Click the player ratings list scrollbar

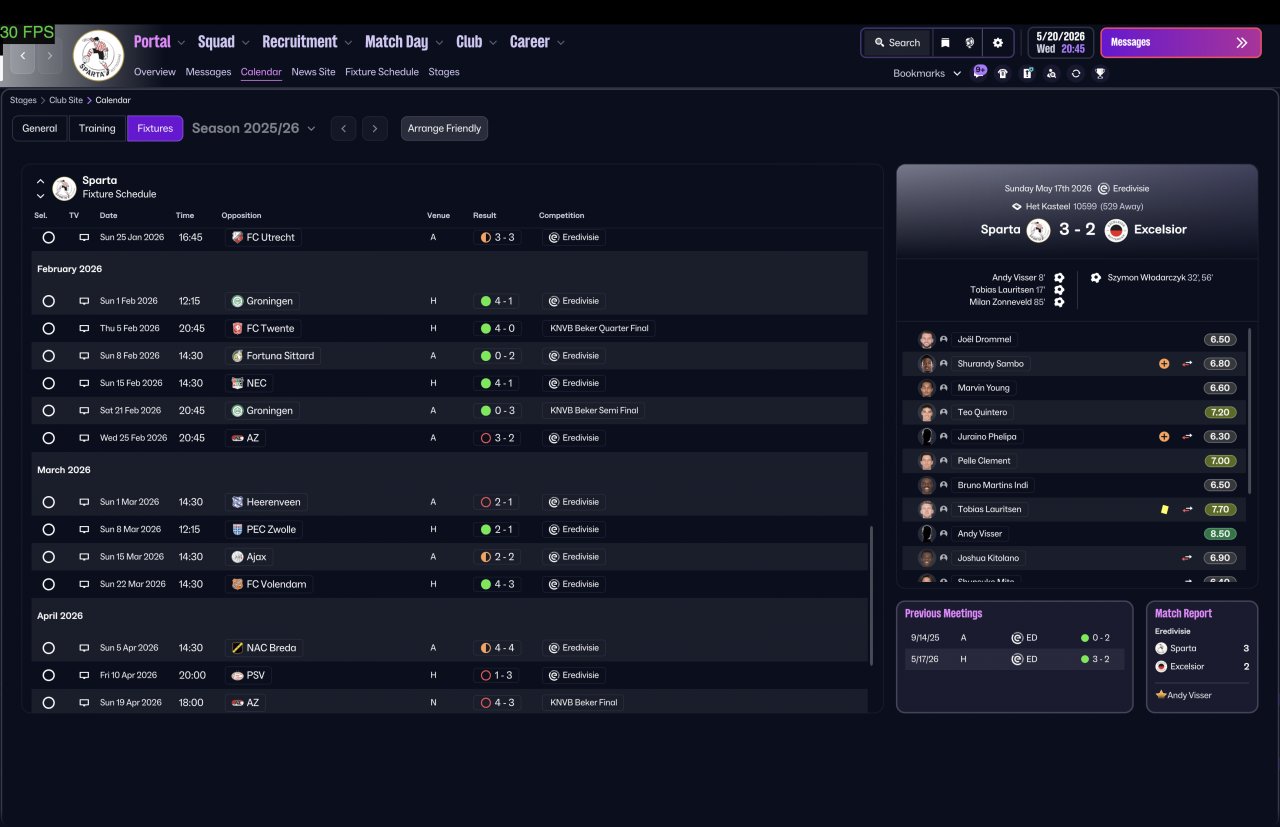tap(1249, 410)
